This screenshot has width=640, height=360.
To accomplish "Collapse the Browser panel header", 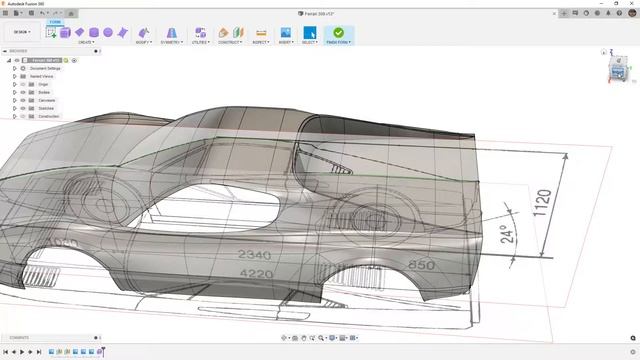I will (x=4, y=51).
